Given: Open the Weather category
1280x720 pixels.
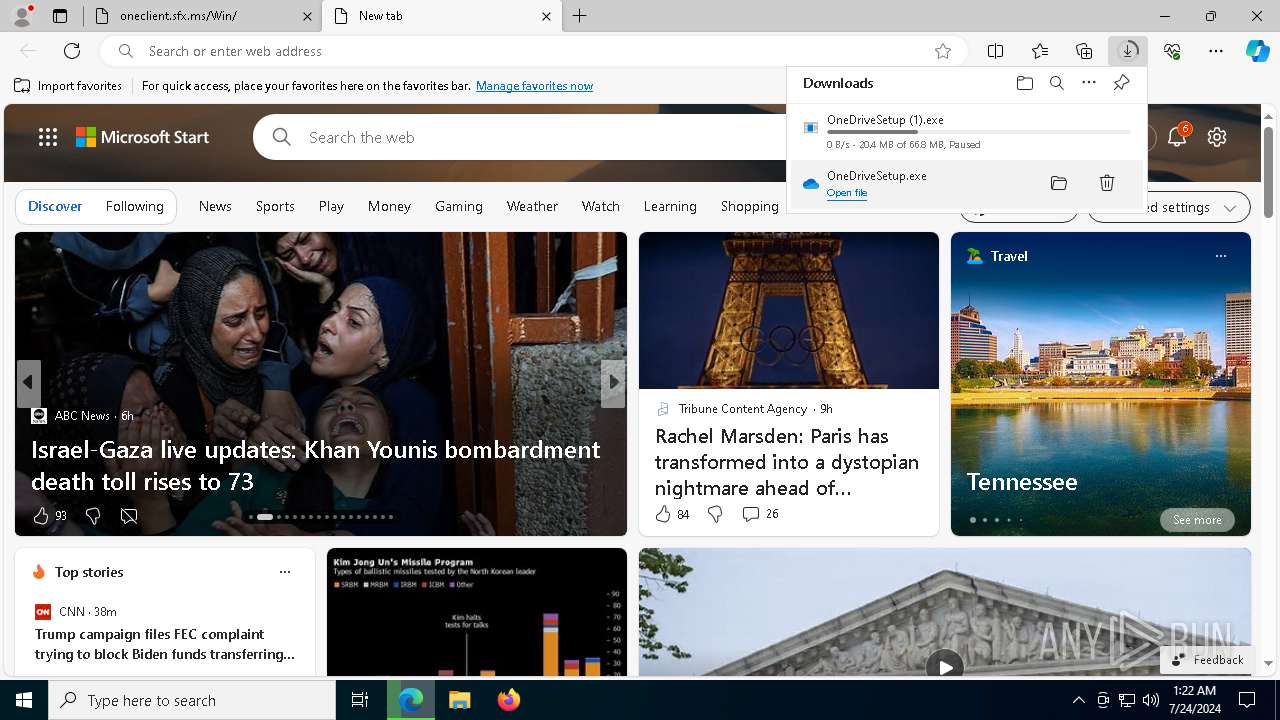Looking at the screenshot, I should click(532, 206).
